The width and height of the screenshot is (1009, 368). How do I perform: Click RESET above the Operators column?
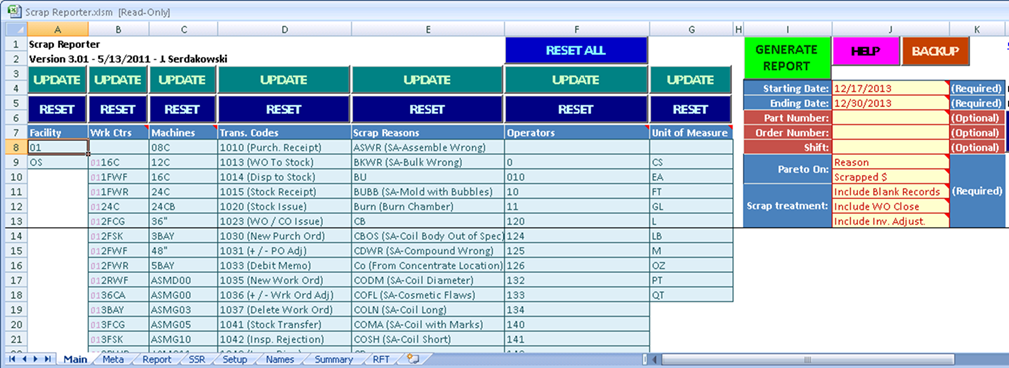coord(575,109)
